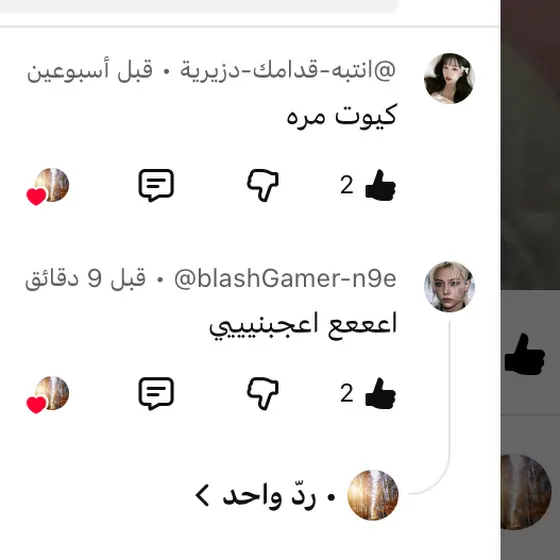Image resolution: width=560 pixels, height=560 pixels.
Task: Click the forest avatar beside "ردّ واحد"
Action: (373, 495)
